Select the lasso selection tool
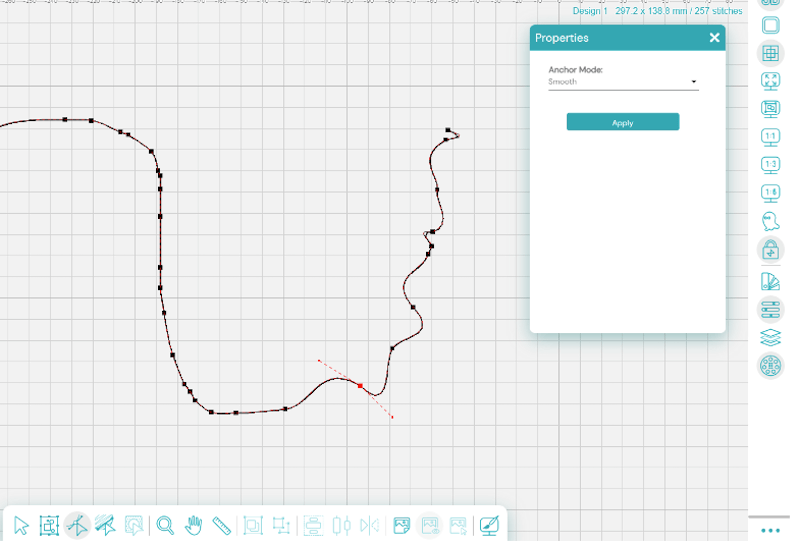 (134, 526)
